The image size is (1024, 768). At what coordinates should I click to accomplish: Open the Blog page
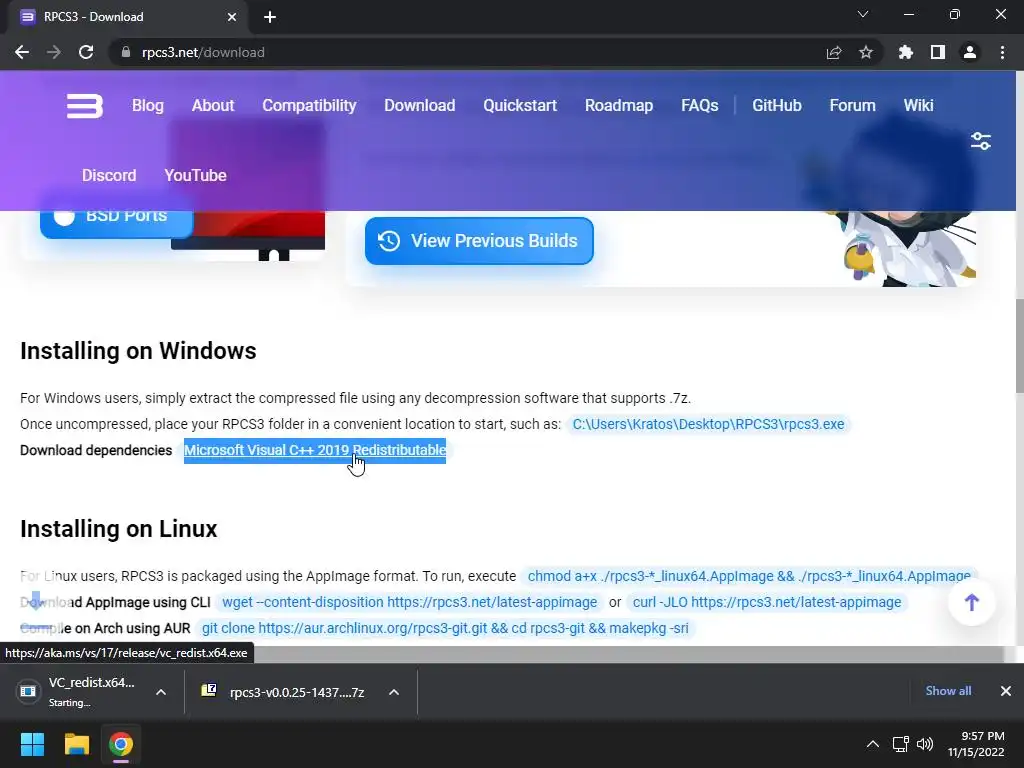[148, 106]
